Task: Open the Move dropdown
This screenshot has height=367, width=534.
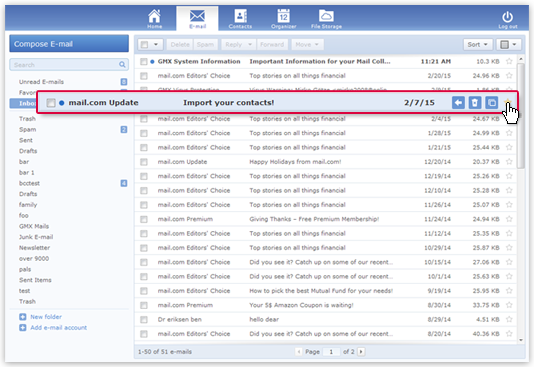Action: [307, 45]
